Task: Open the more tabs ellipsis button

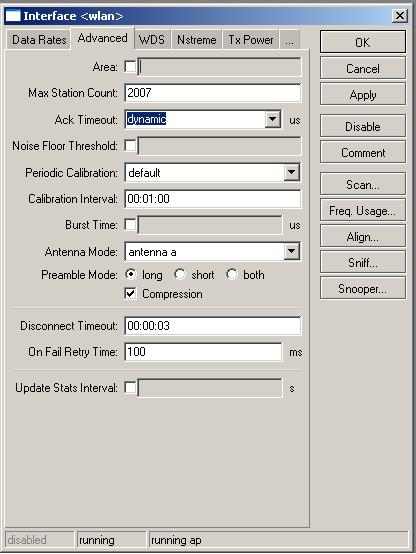Action: [x=289, y=40]
